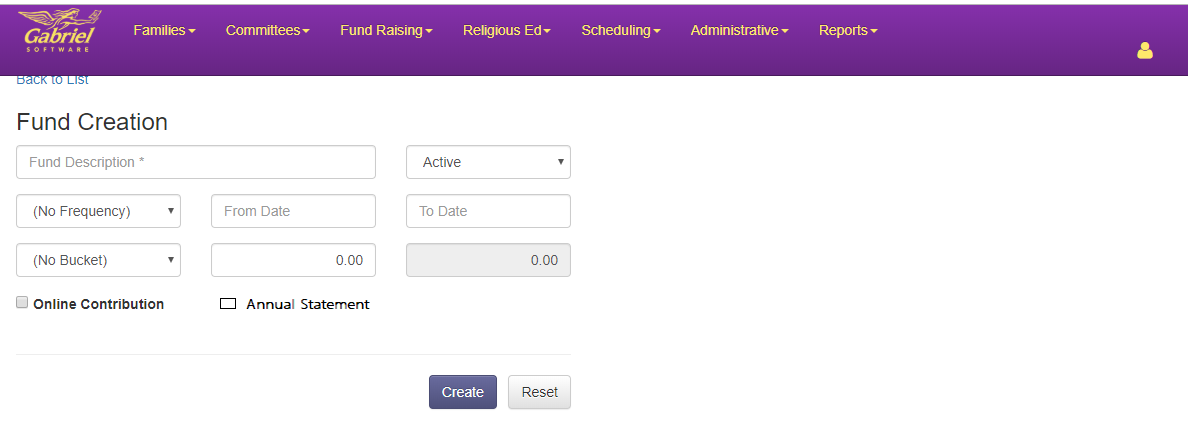Viewport: 1188px width, 429px height.
Task: Open the Administrative menu
Action: click(x=739, y=30)
